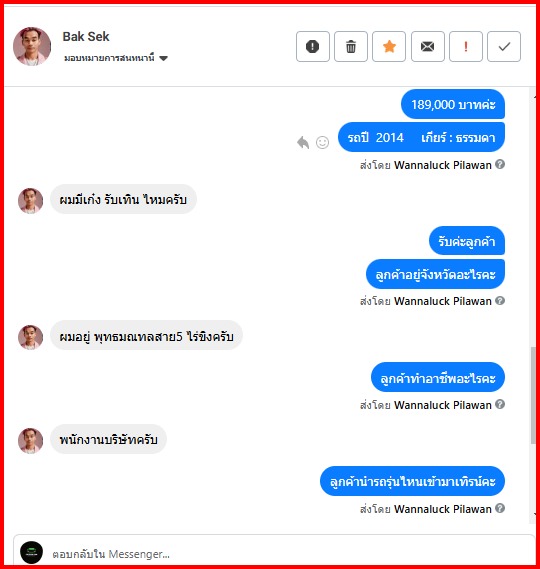Mark conversation done with checkmark
This screenshot has height=569, width=540.
click(504, 46)
